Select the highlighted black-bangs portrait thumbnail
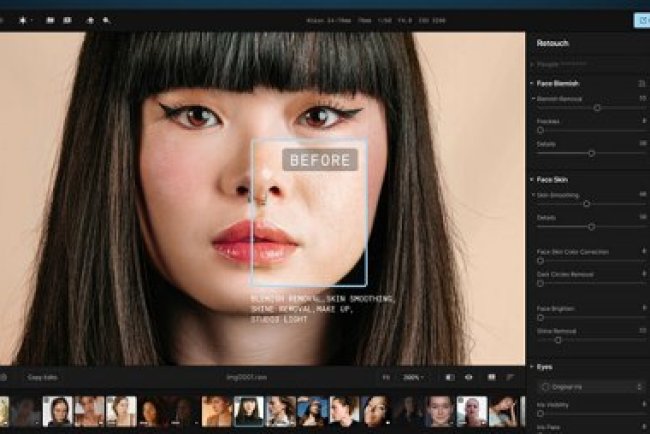Image resolution: width=650 pixels, height=434 pixels. [249, 411]
